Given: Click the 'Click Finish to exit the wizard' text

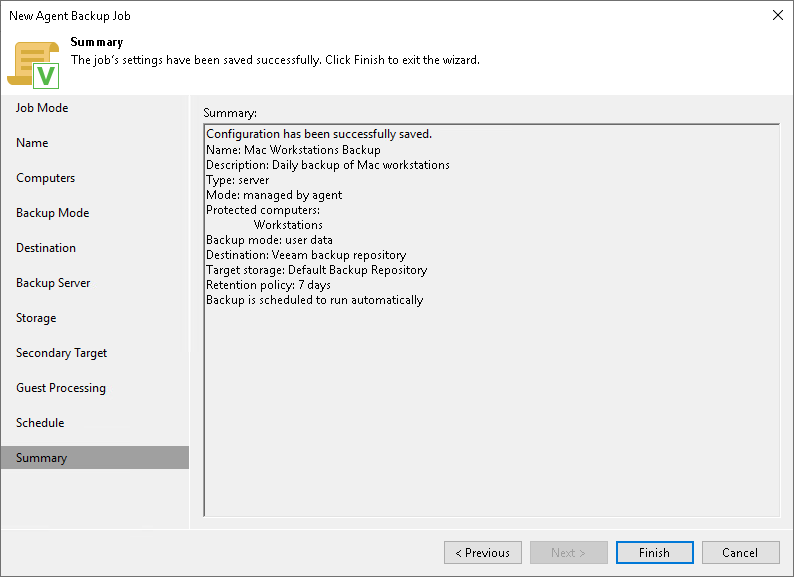Looking at the screenshot, I should (x=402, y=60).
